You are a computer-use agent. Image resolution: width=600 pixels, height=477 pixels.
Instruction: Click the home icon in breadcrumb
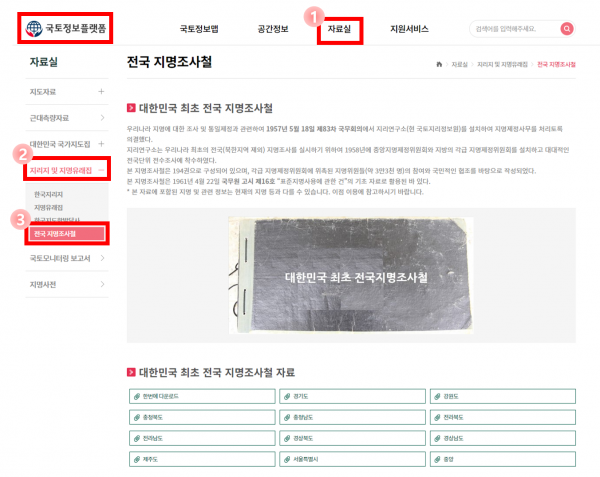pyautogui.click(x=439, y=64)
